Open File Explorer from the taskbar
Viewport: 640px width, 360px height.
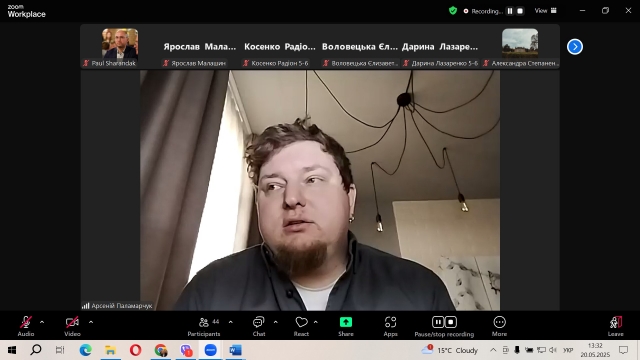pos(110,350)
